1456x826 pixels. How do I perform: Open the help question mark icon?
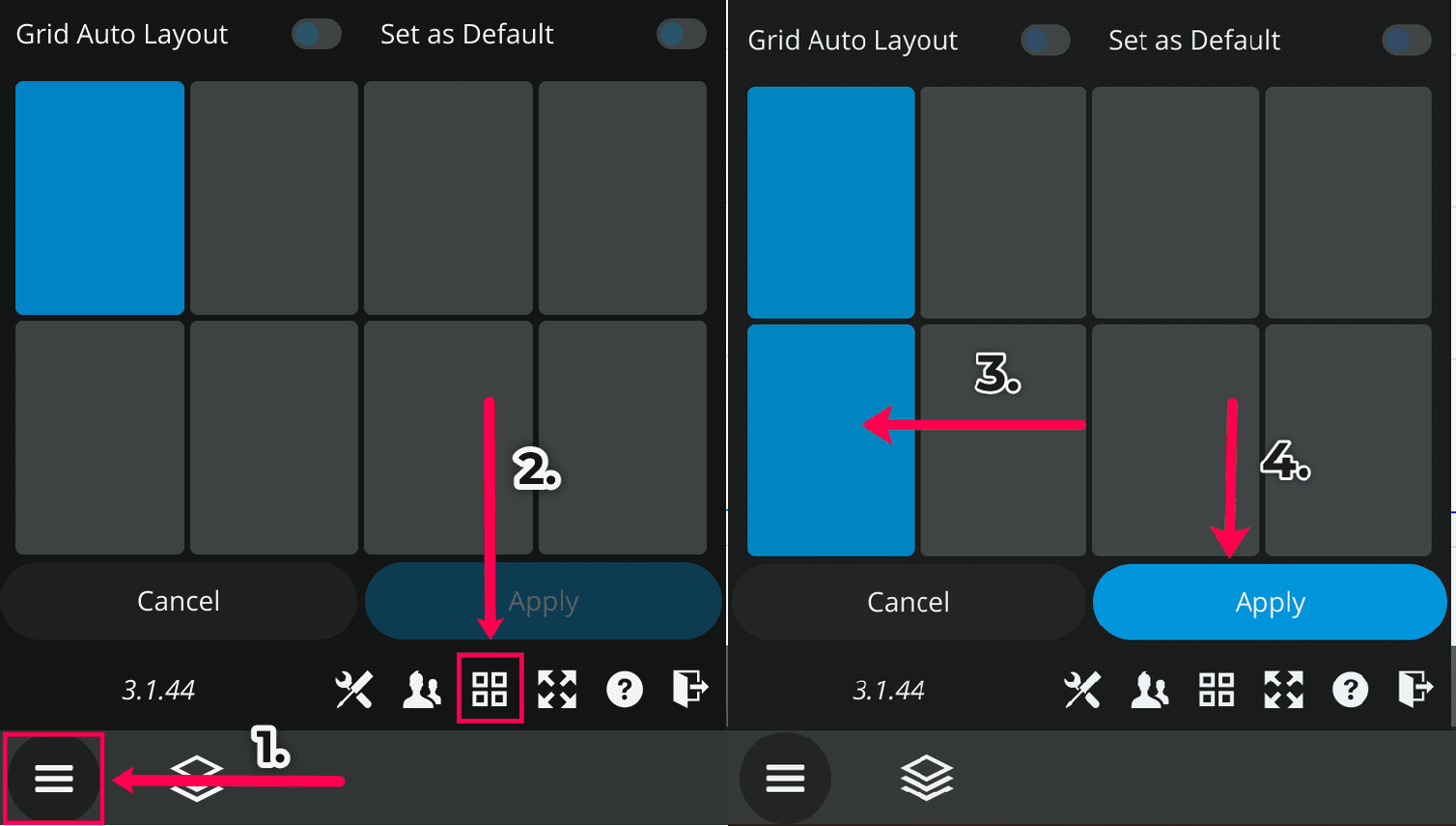(624, 689)
